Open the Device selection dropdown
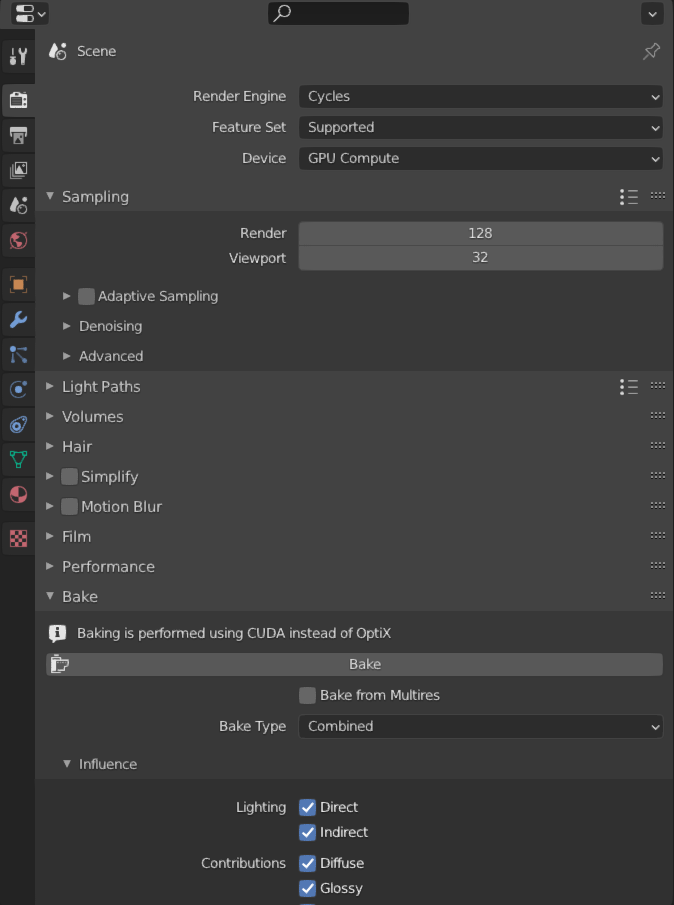 click(x=480, y=158)
